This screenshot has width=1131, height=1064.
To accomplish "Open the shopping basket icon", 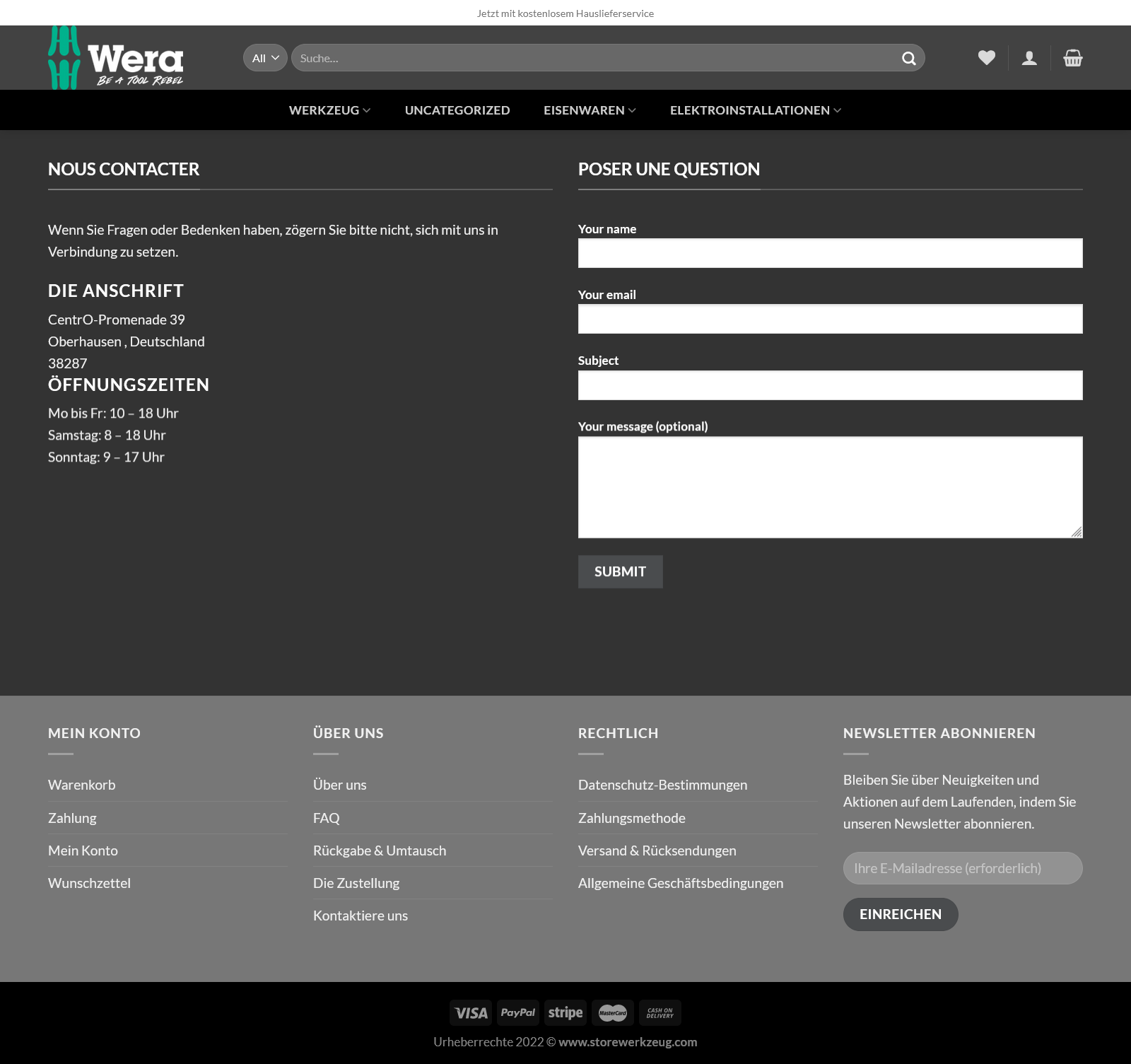I will (1073, 58).
